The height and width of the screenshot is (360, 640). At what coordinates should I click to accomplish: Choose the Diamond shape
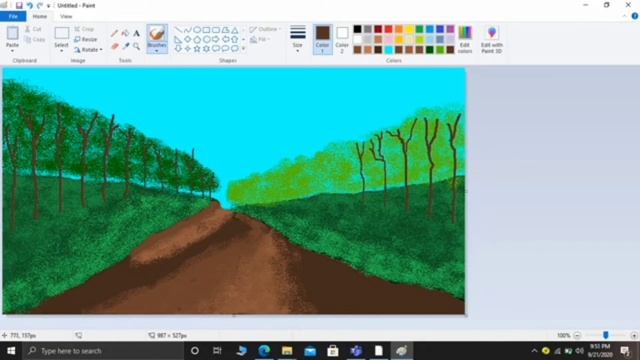click(x=187, y=40)
